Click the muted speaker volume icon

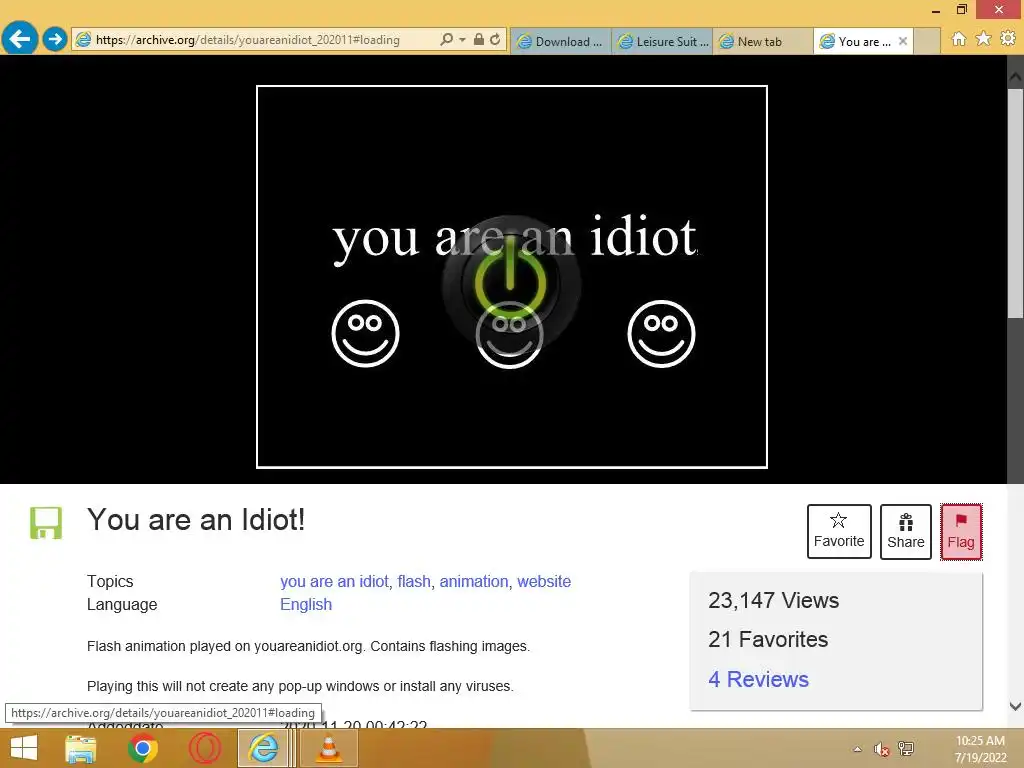[x=882, y=749]
